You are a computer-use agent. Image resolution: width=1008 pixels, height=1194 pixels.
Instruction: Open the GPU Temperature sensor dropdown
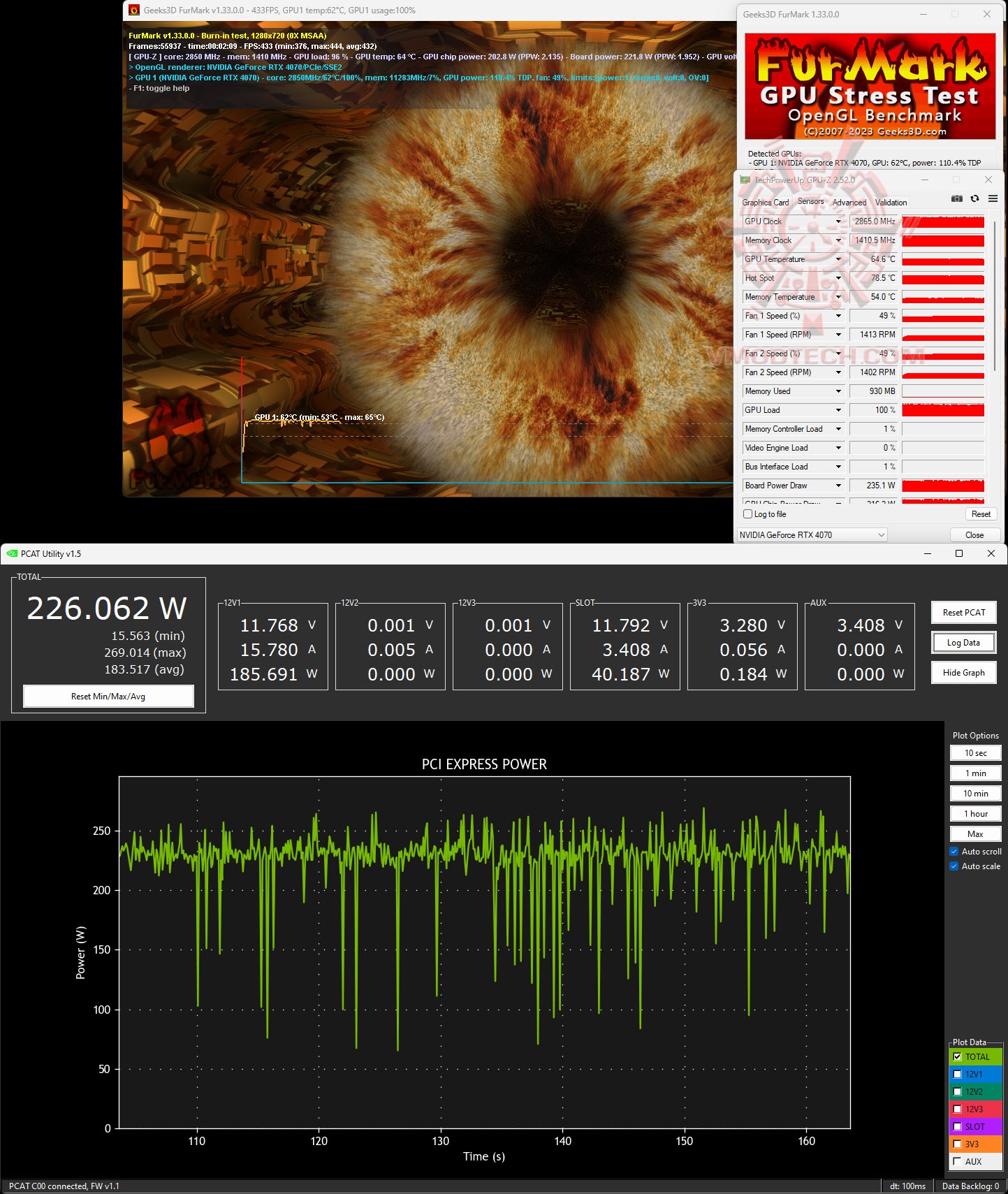(838, 259)
